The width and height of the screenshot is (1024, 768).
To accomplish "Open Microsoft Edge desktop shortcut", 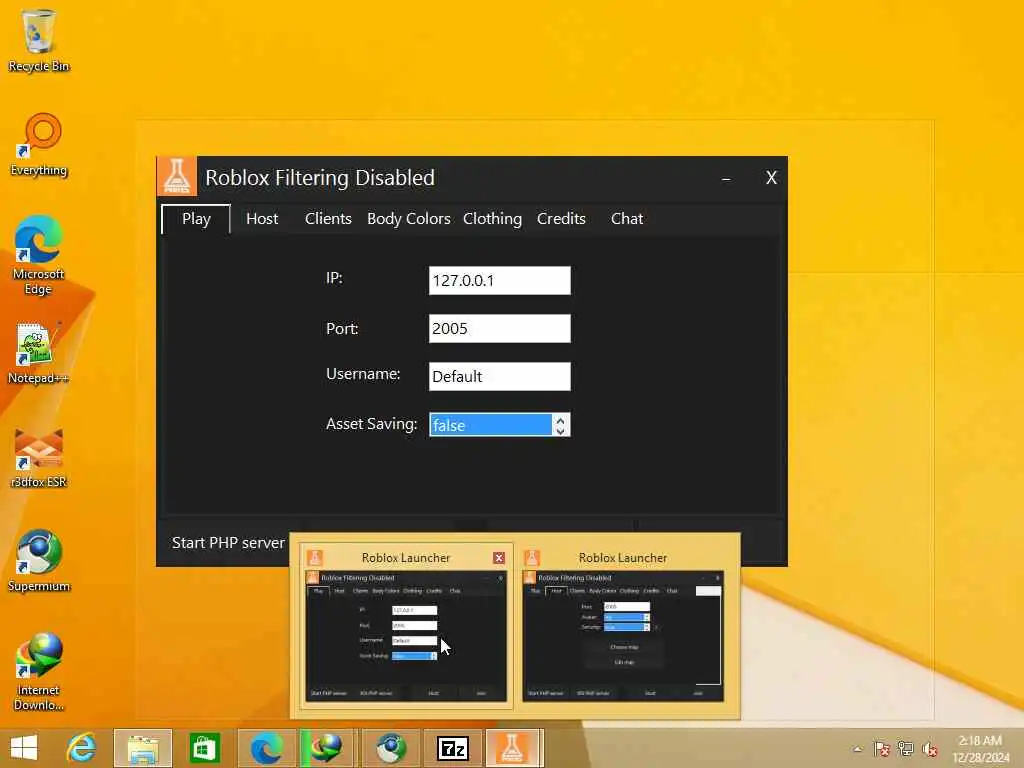I will (x=39, y=256).
